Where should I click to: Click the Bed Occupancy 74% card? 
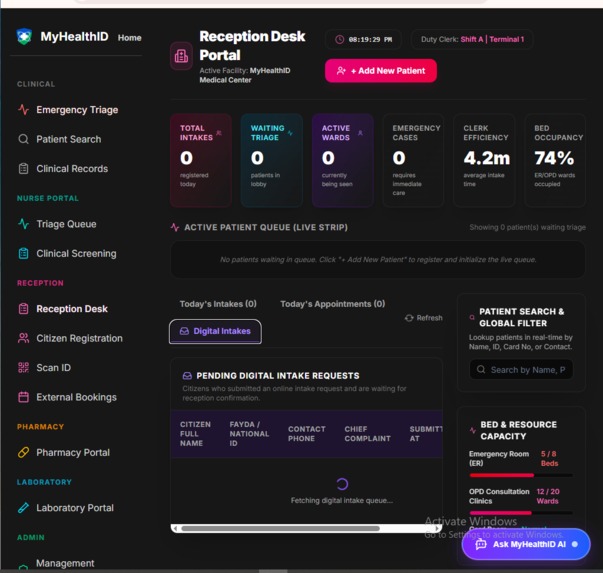[x=555, y=160]
